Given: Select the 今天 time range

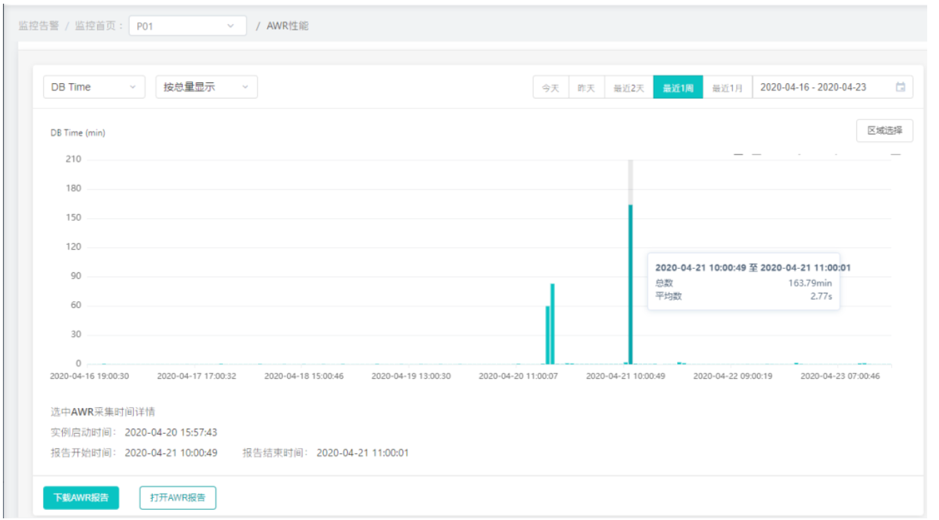Looking at the screenshot, I should point(550,88).
